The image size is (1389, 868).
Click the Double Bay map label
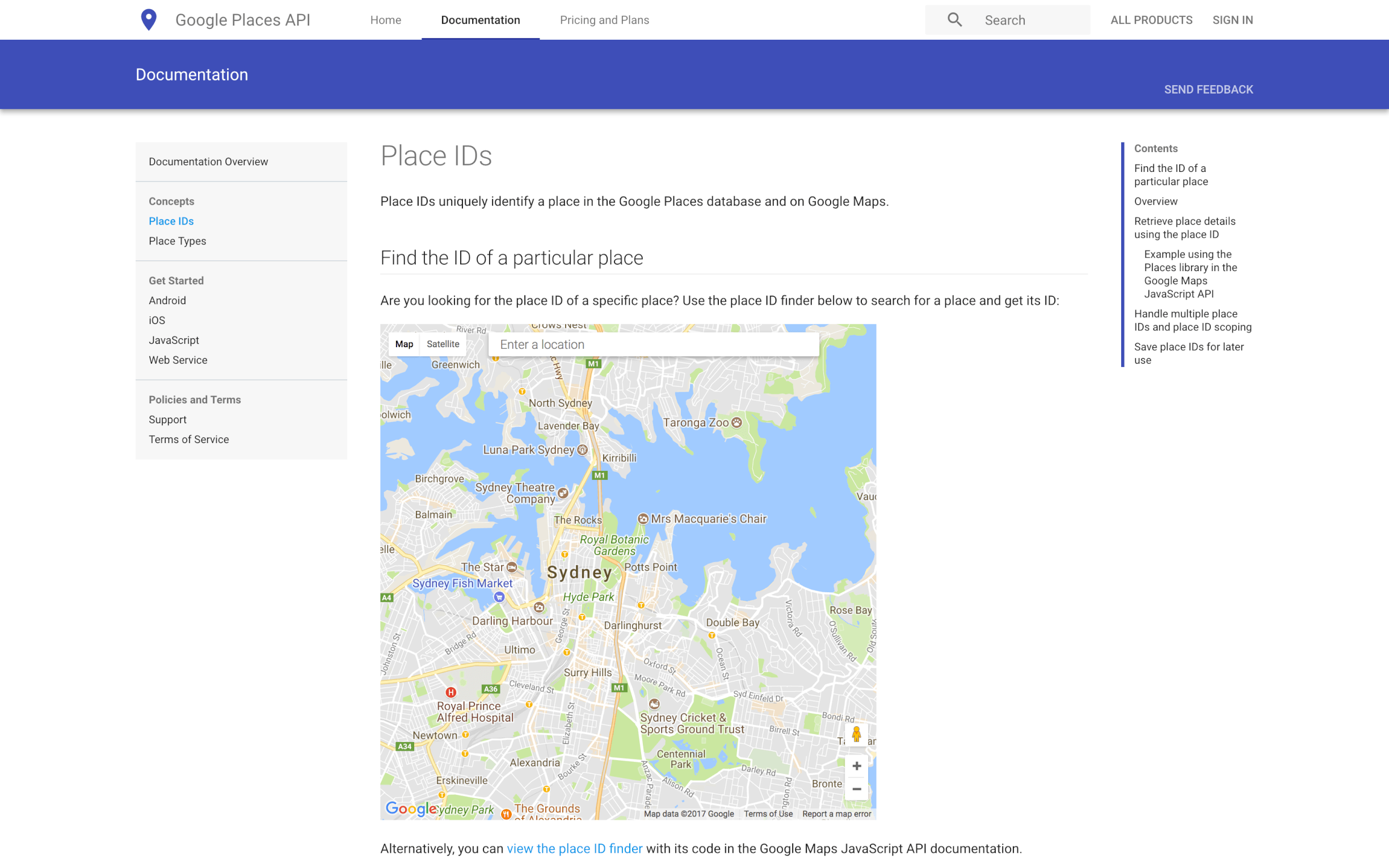pyautogui.click(x=733, y=622)
